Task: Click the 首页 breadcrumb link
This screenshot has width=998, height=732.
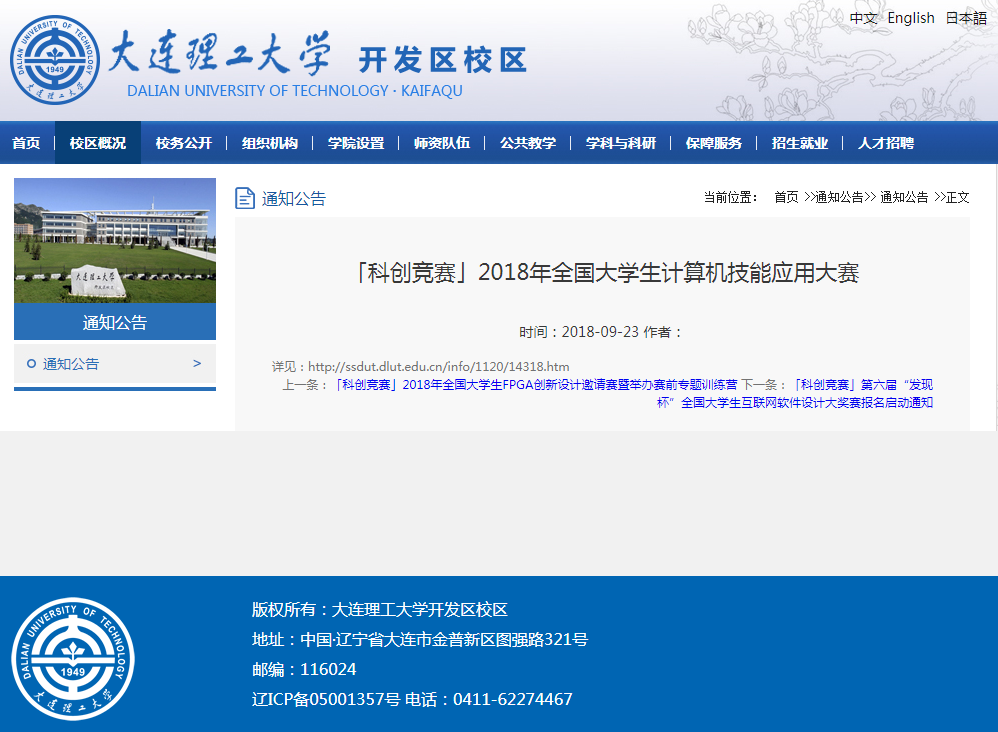Action: coord(786,197)
